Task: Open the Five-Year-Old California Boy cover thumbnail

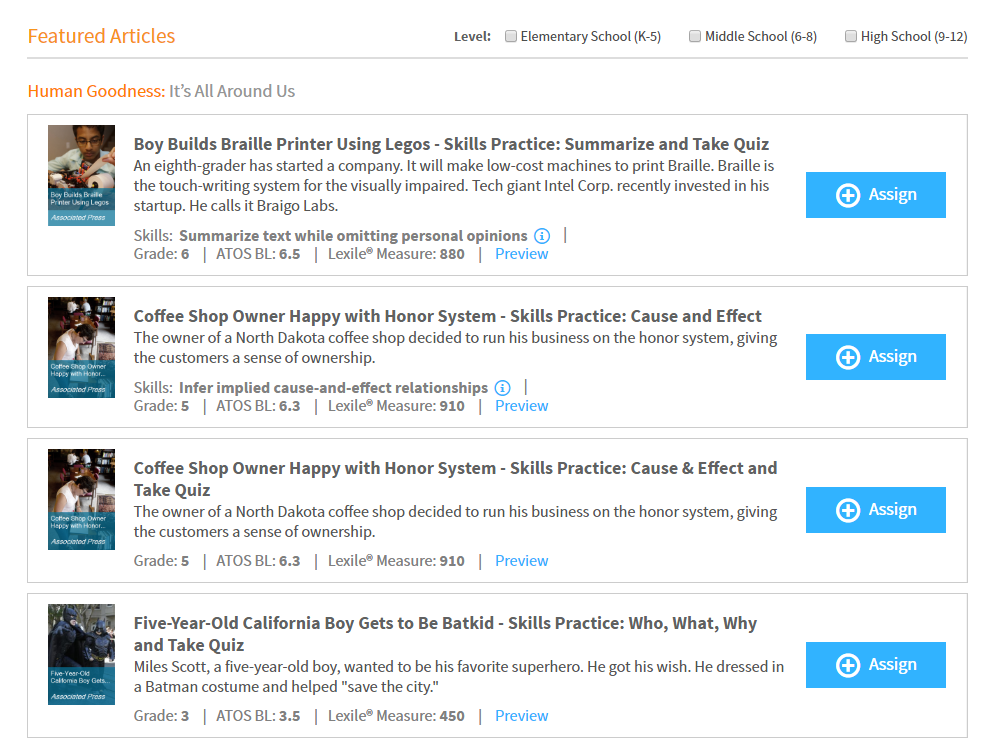Action: tap(81, 655)
